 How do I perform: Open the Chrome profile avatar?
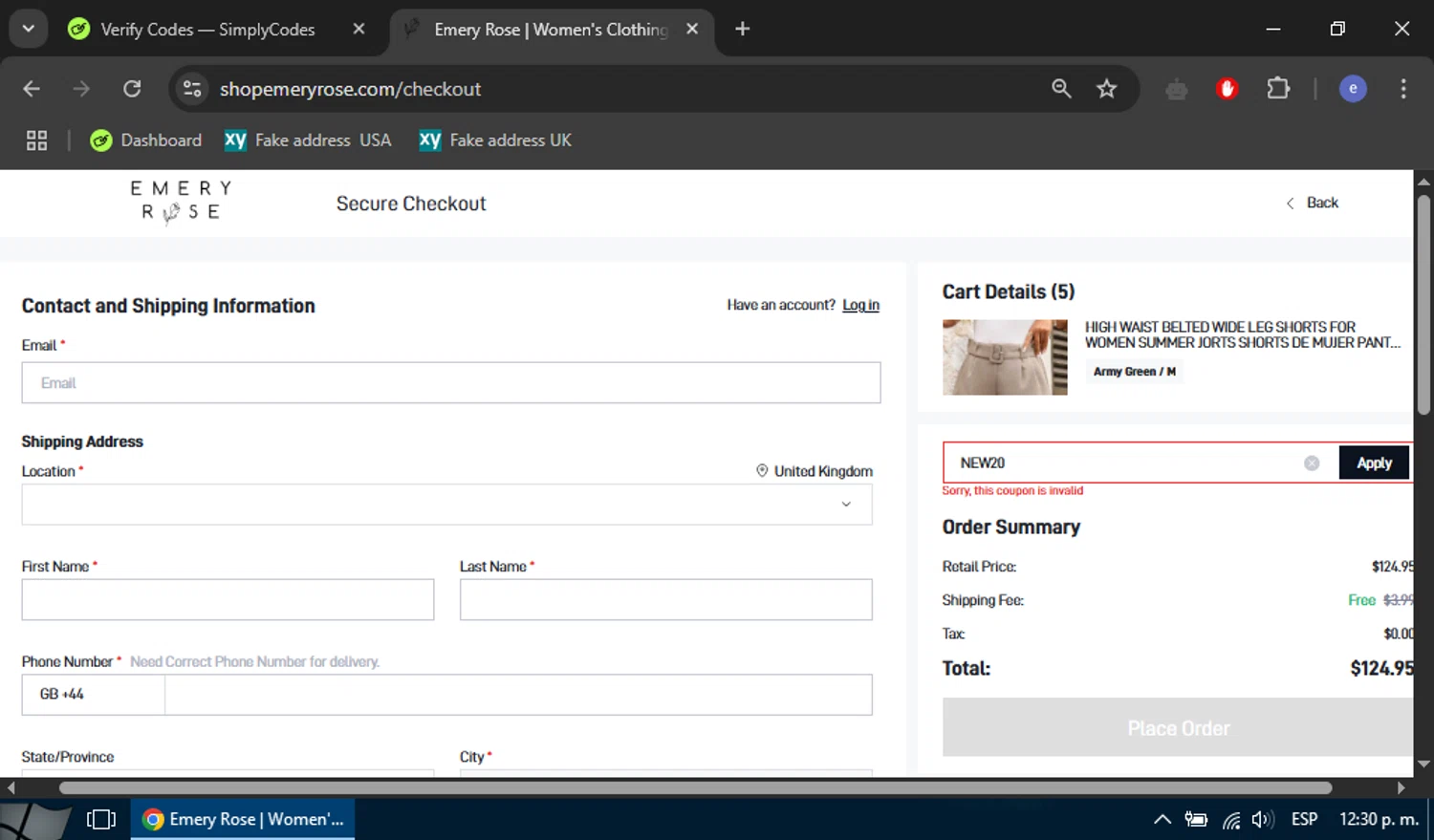point(1353,89)
